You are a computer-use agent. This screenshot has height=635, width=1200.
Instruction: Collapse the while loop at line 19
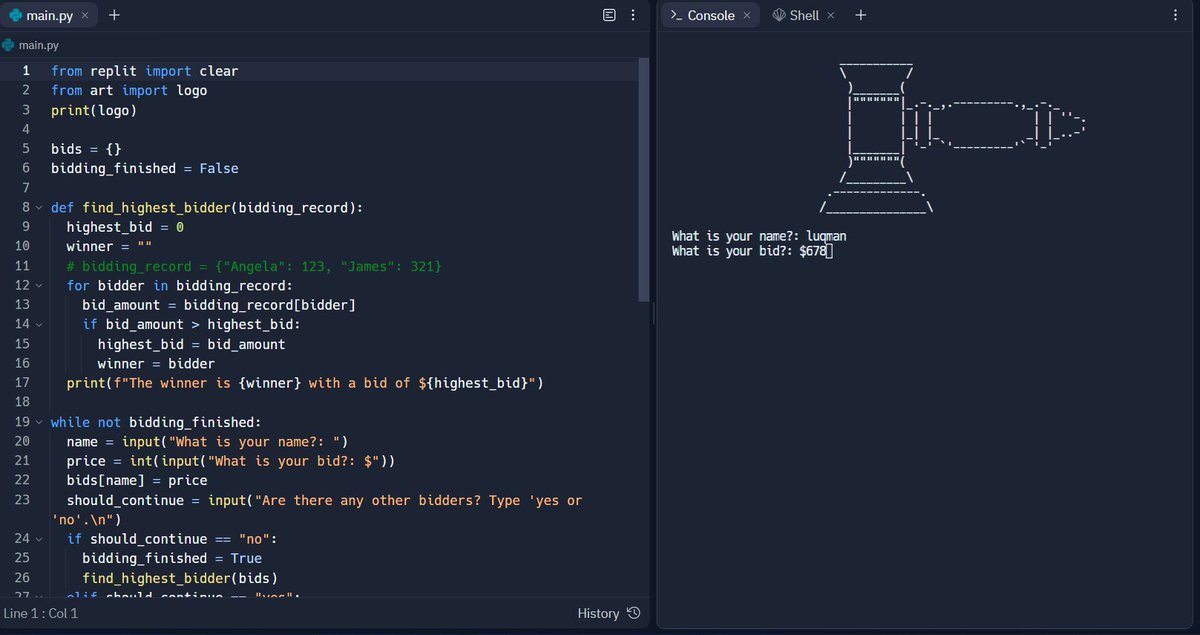(x=39, y=422)
